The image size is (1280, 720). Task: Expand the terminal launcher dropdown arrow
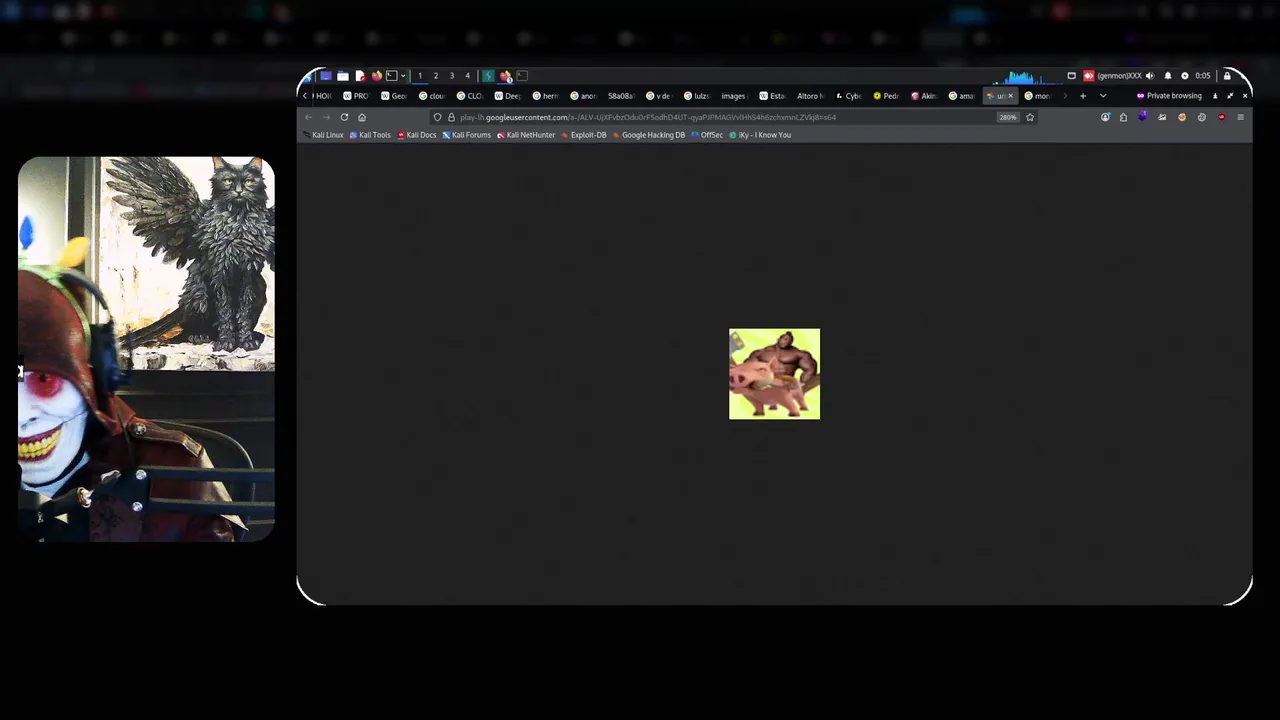(x=403, y=76)
